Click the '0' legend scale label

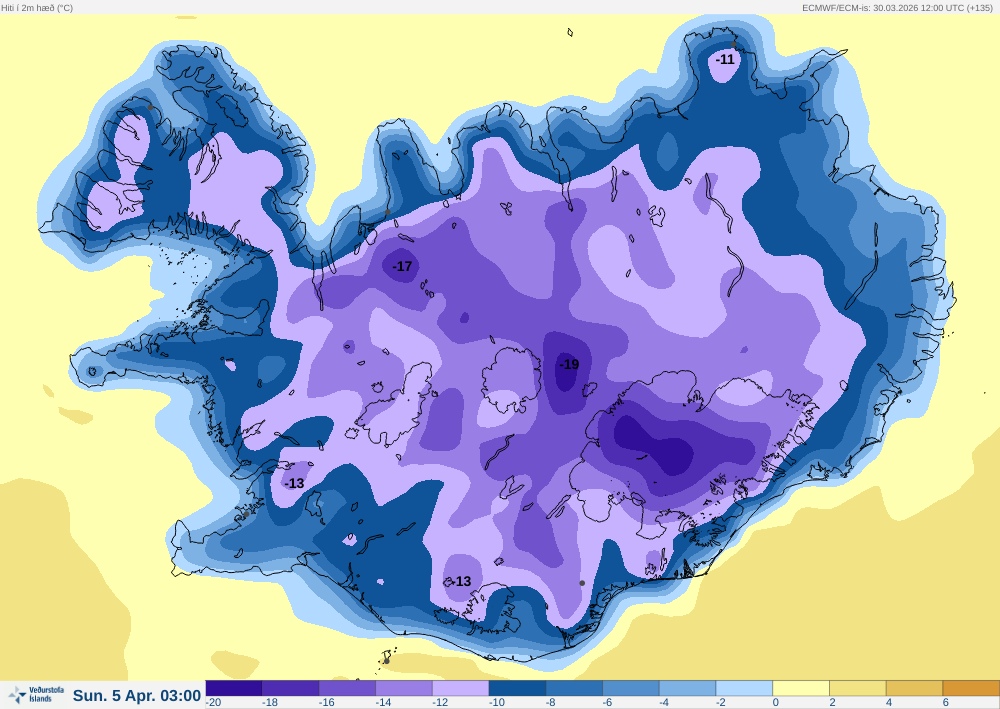click(776, 703)
